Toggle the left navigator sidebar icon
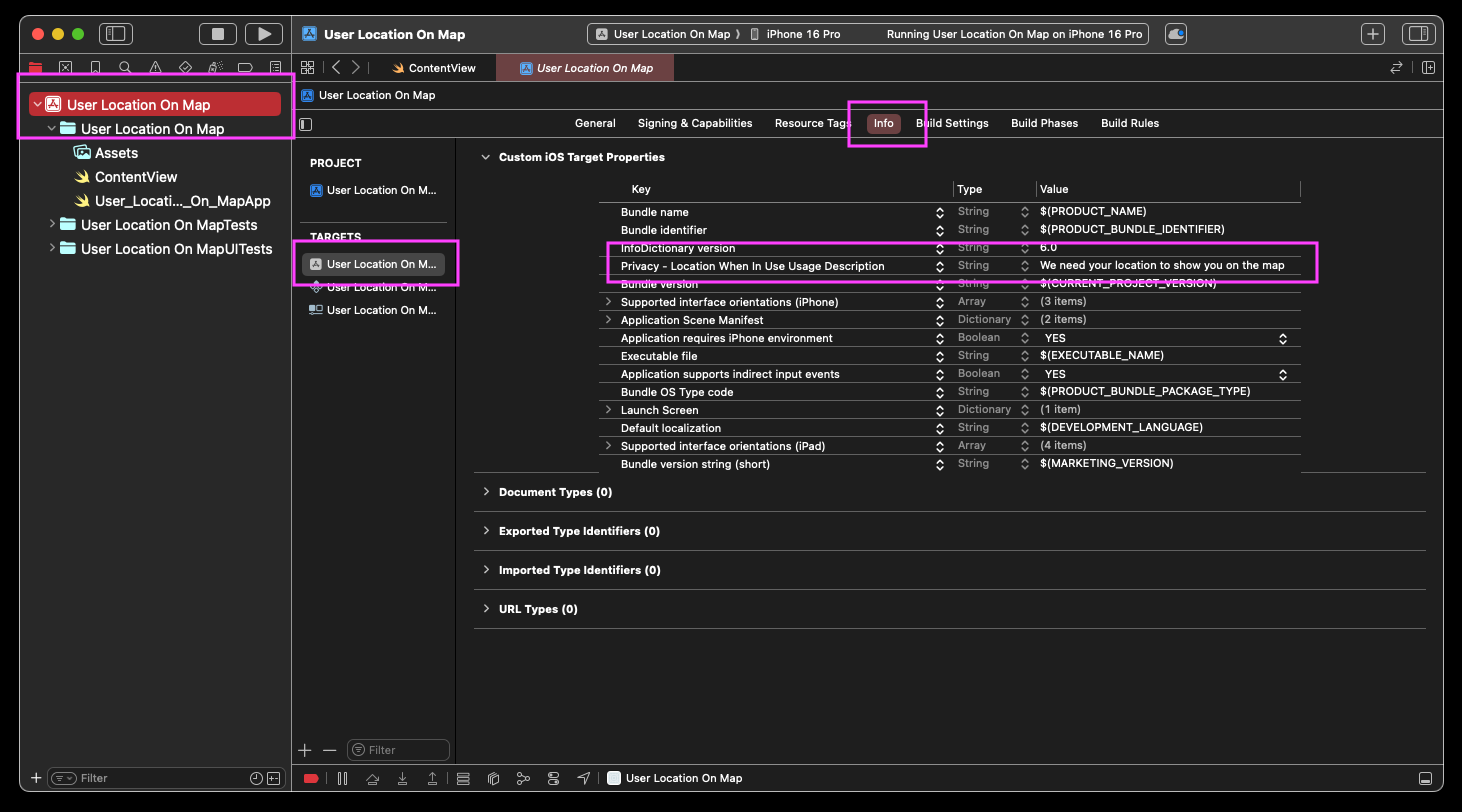 (116, 34)
